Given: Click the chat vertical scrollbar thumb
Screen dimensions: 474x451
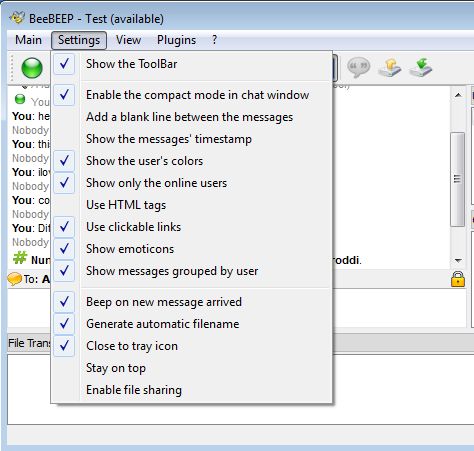Looking at the screenshot, I should [457, 179].
